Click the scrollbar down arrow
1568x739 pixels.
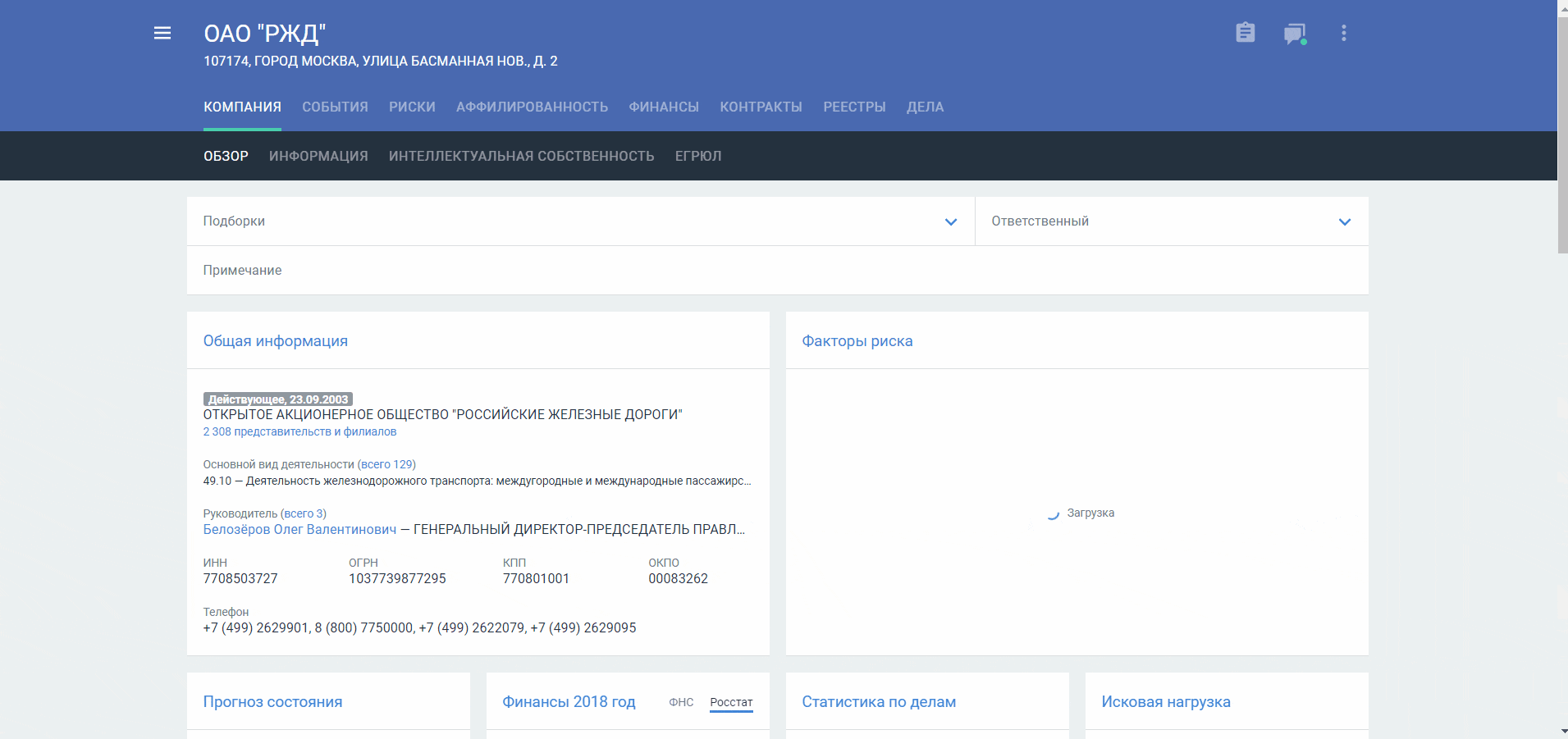[x=1562, y=731]
